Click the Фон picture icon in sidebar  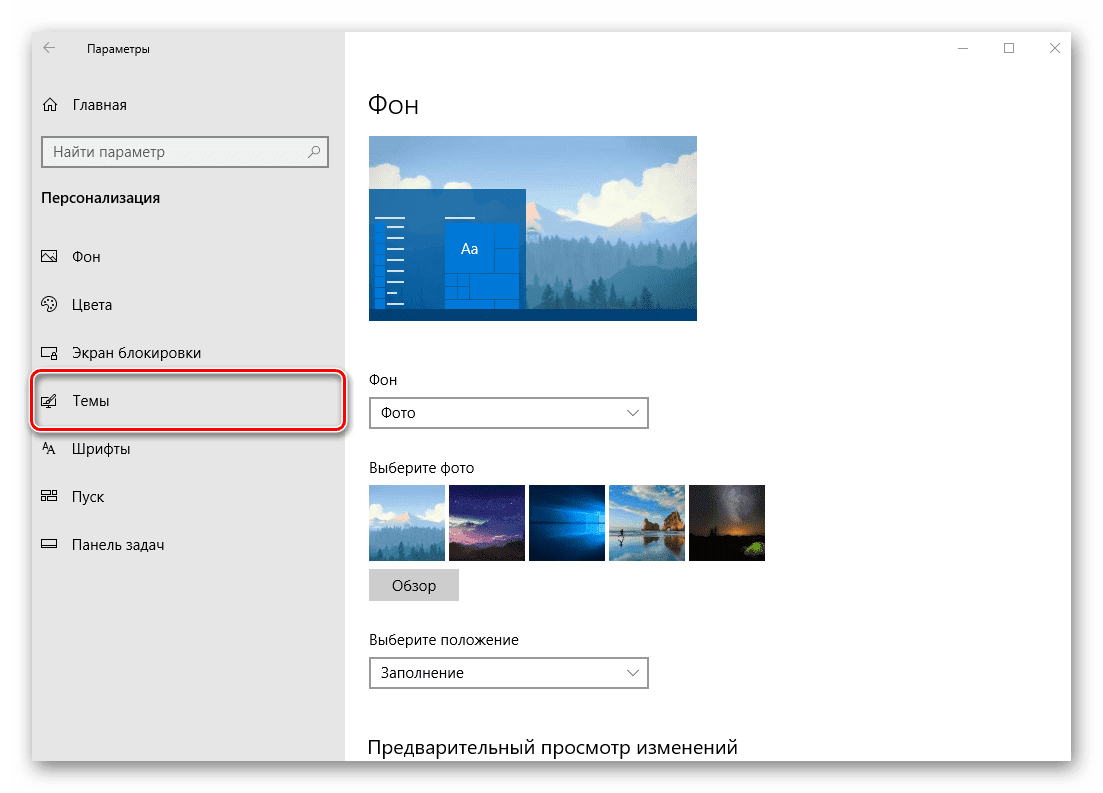(x=49, y=256)
